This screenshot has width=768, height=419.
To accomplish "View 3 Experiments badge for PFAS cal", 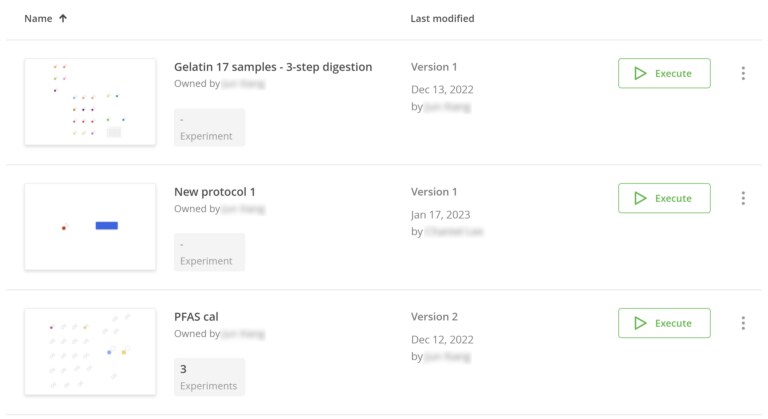I will tap(209, 376).
